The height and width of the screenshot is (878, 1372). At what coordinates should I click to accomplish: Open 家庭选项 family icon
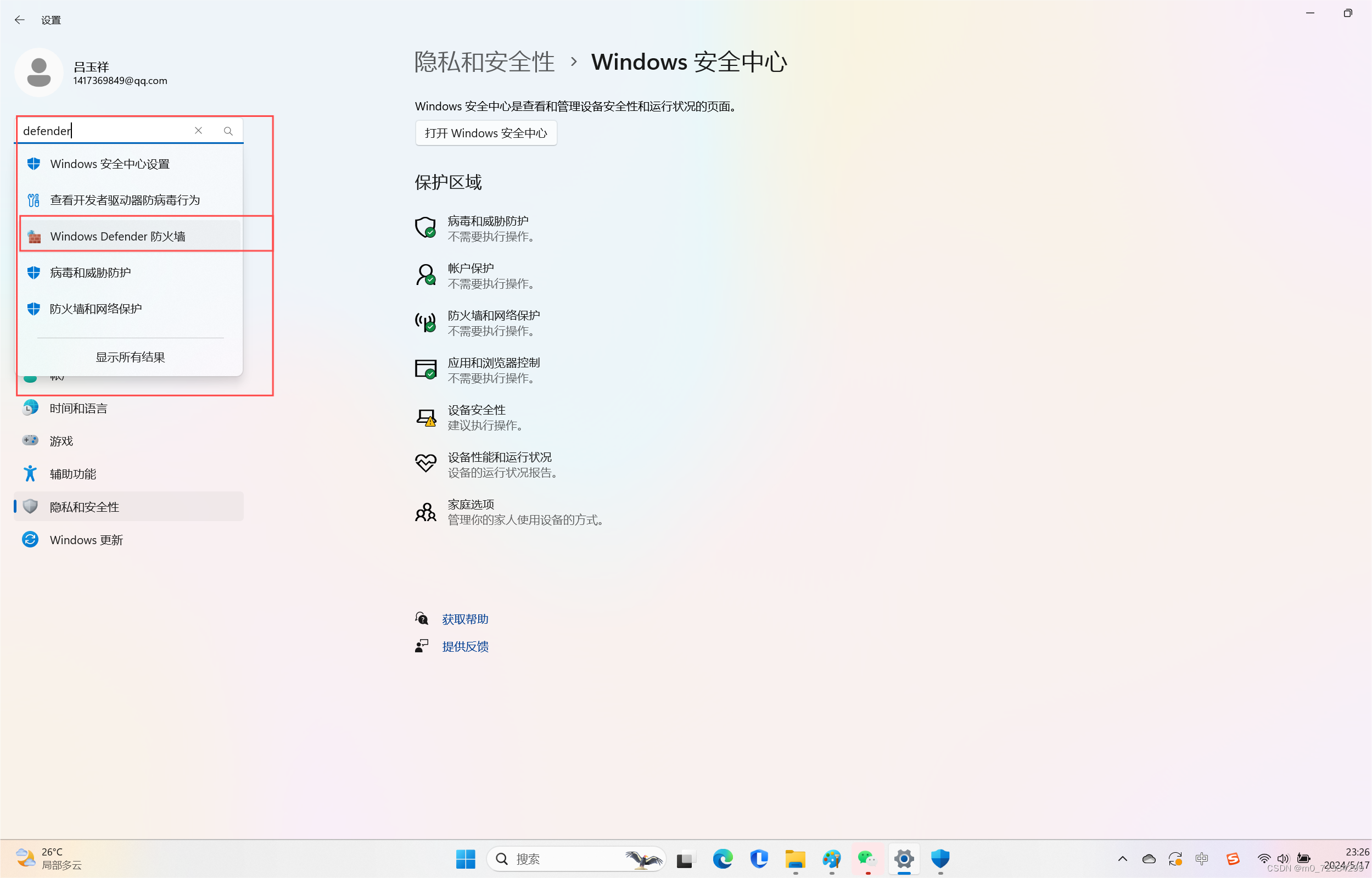tap(425, 512)
